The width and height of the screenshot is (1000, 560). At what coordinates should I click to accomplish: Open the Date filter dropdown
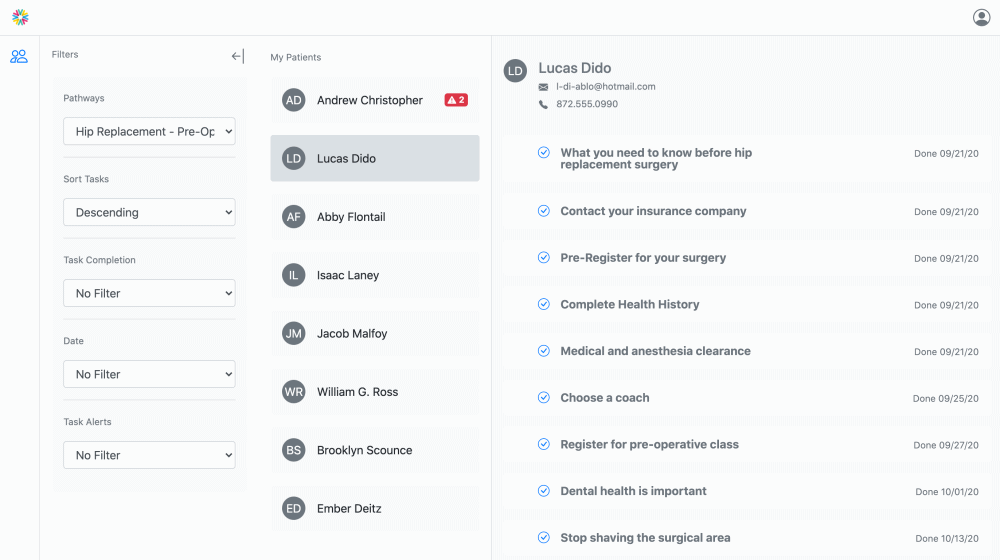pos(149,374)
